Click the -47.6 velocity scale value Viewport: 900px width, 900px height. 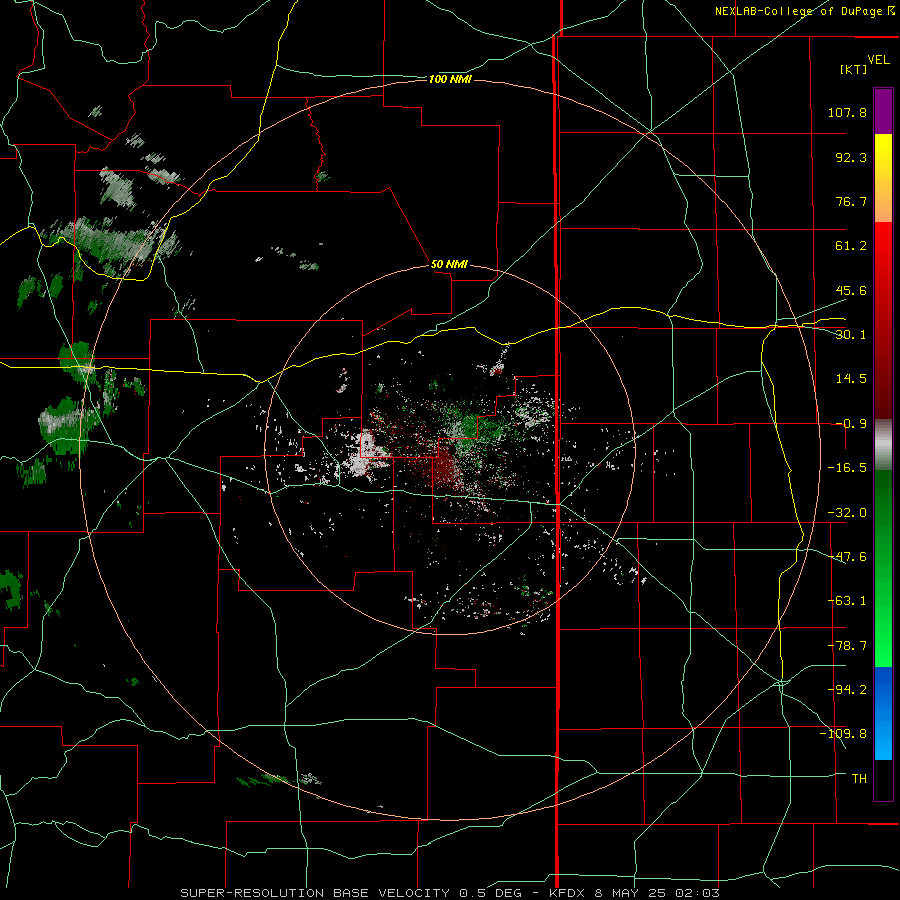847,557
